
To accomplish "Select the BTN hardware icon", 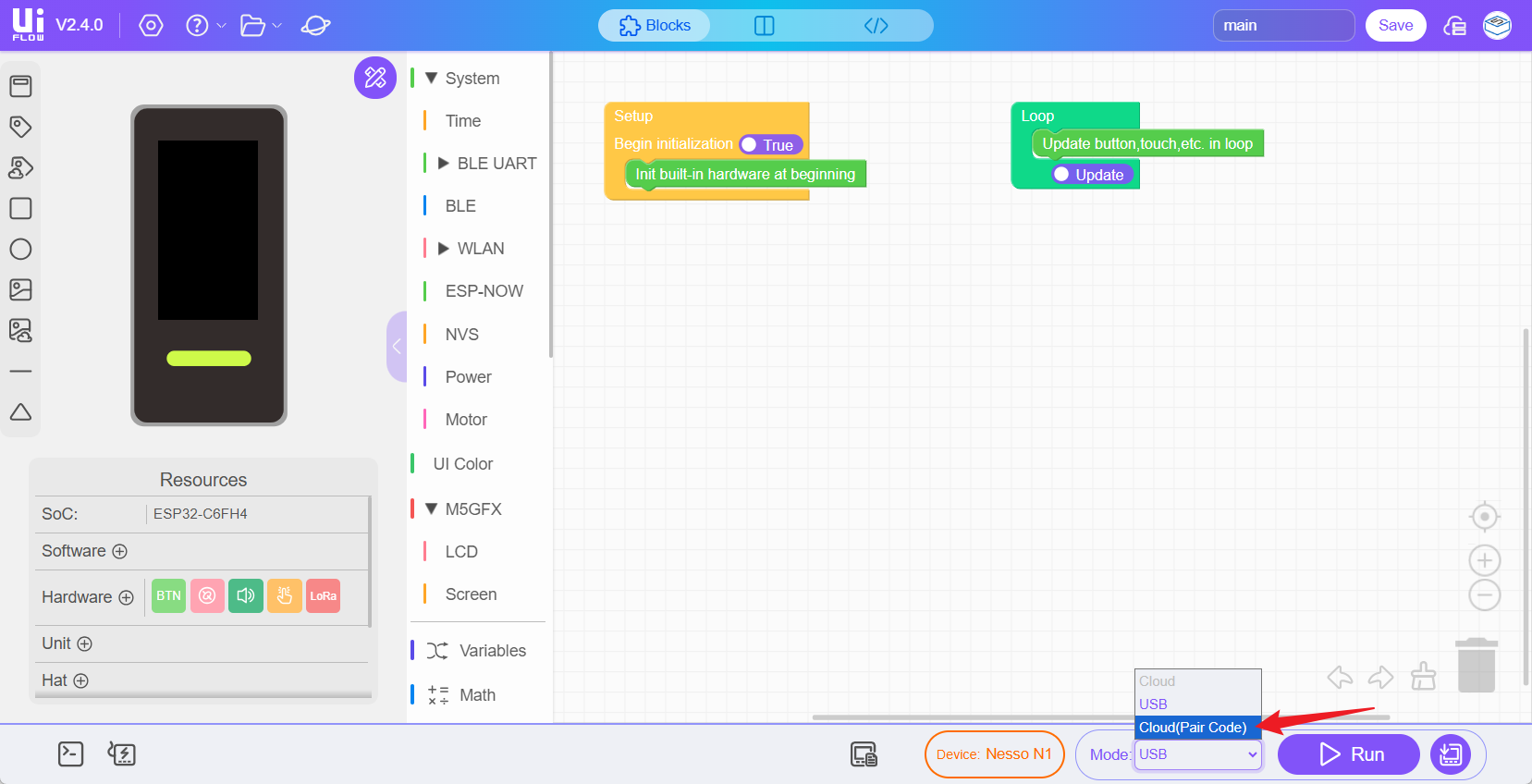I will click(x=168, y=596).
